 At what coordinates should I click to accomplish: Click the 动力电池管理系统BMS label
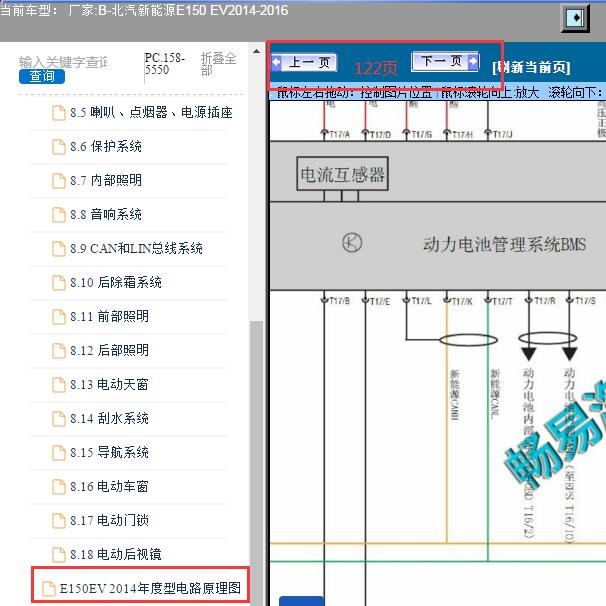(x=504, y=244)
